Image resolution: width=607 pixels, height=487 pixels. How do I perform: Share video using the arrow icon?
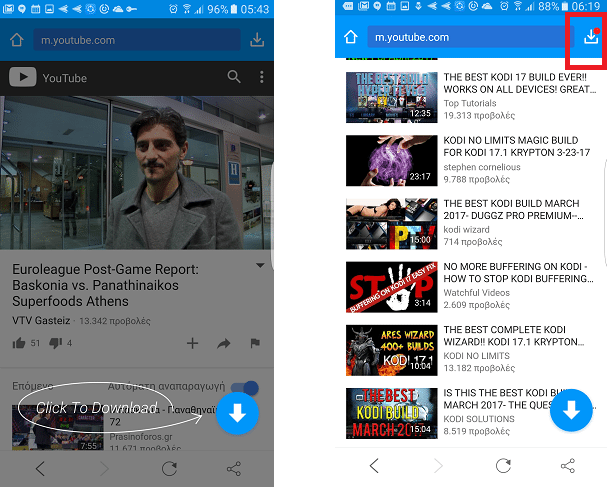pos(224,343)
